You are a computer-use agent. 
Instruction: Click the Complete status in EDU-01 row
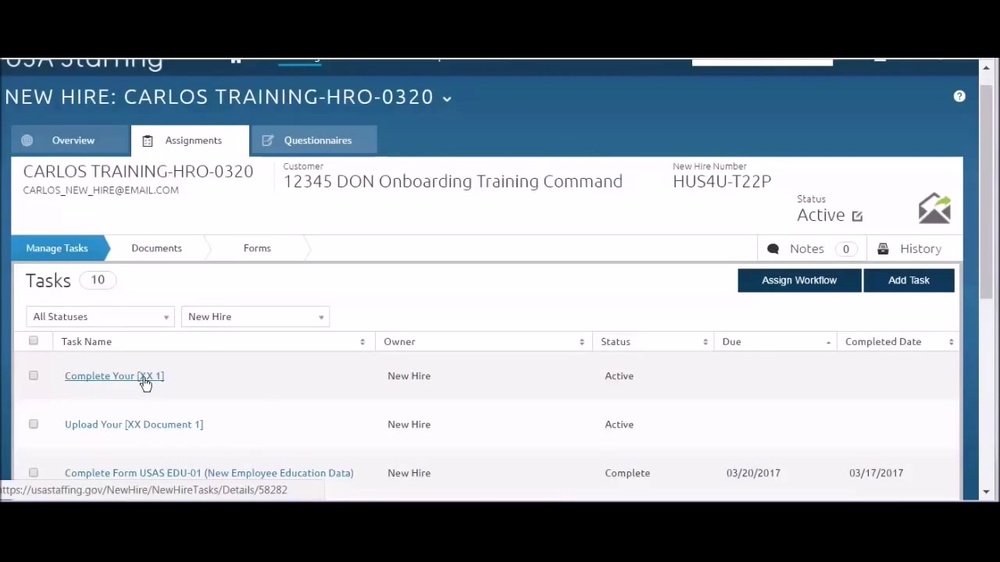pyautogui.click(x=628, y=473)
